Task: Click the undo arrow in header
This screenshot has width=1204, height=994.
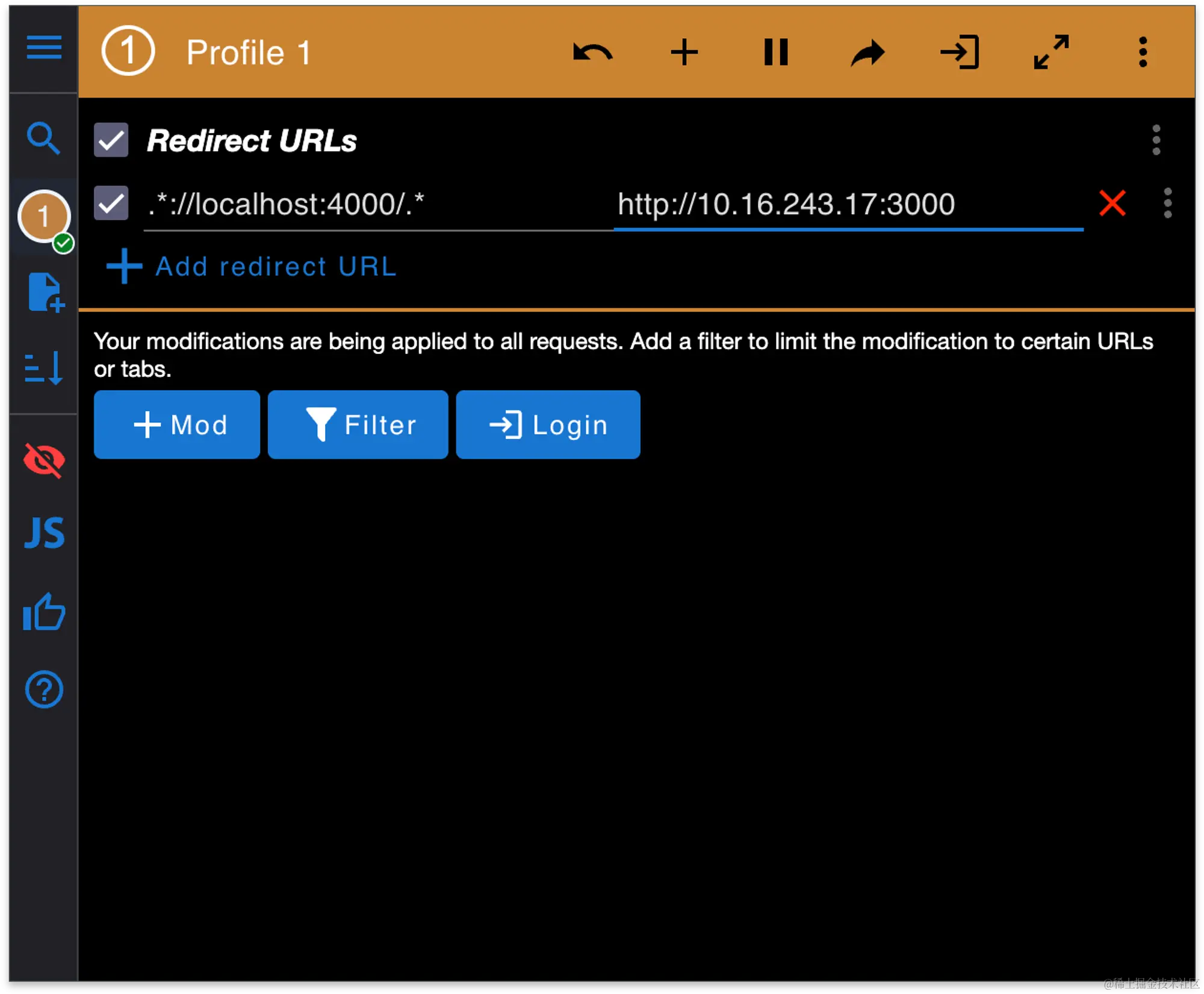Action: click(x=592, y=52)
